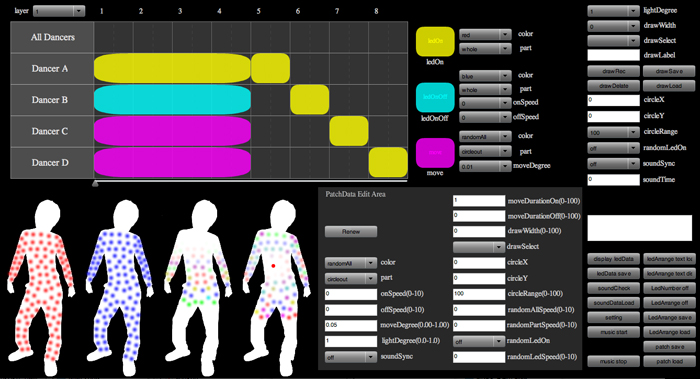
Task: Open the layer dropdown
Action: pyautogui.click(x=59, y=11)
